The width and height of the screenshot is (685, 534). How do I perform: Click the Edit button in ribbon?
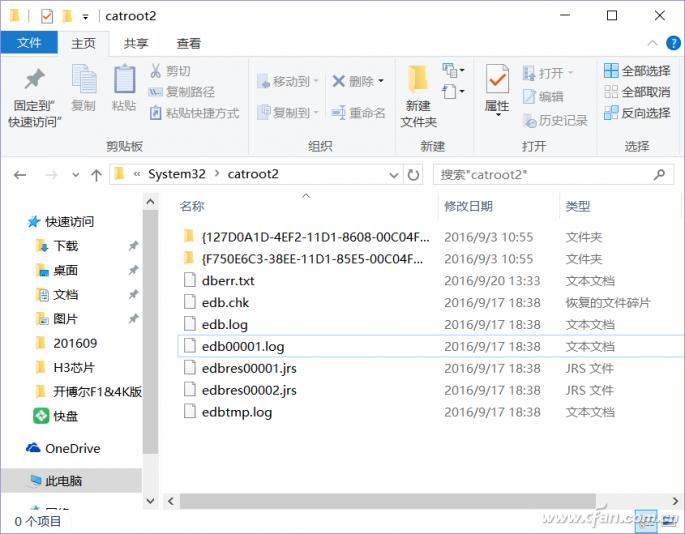543,97
